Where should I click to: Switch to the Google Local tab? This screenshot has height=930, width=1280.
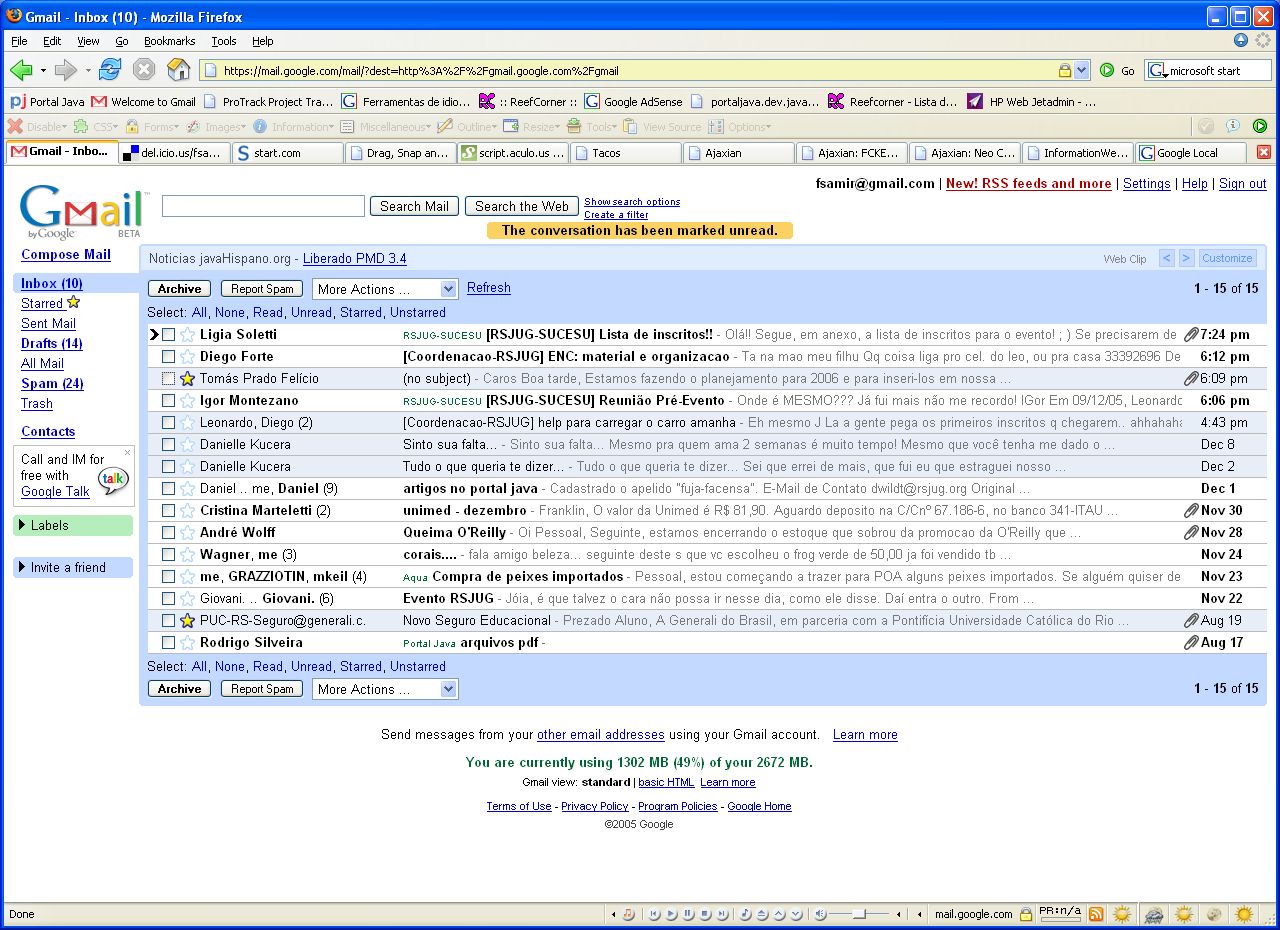pyautogui.click(x=1192, y=152)
